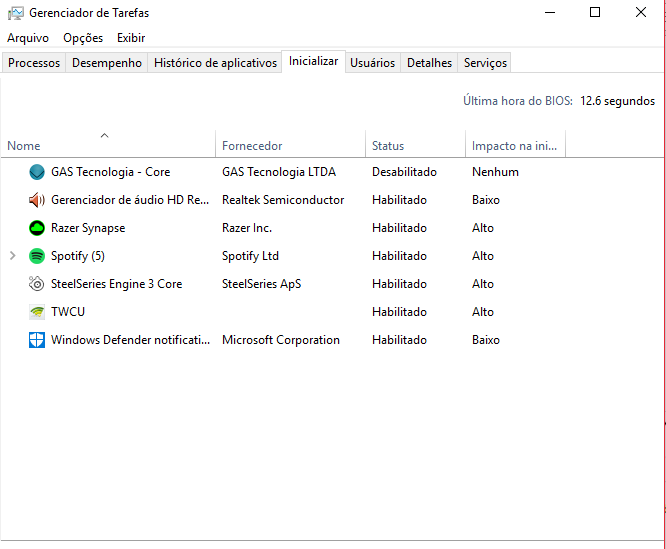Open the Detalhes tab
Viewport: 666px width, 549px height.
pos(429,63)
